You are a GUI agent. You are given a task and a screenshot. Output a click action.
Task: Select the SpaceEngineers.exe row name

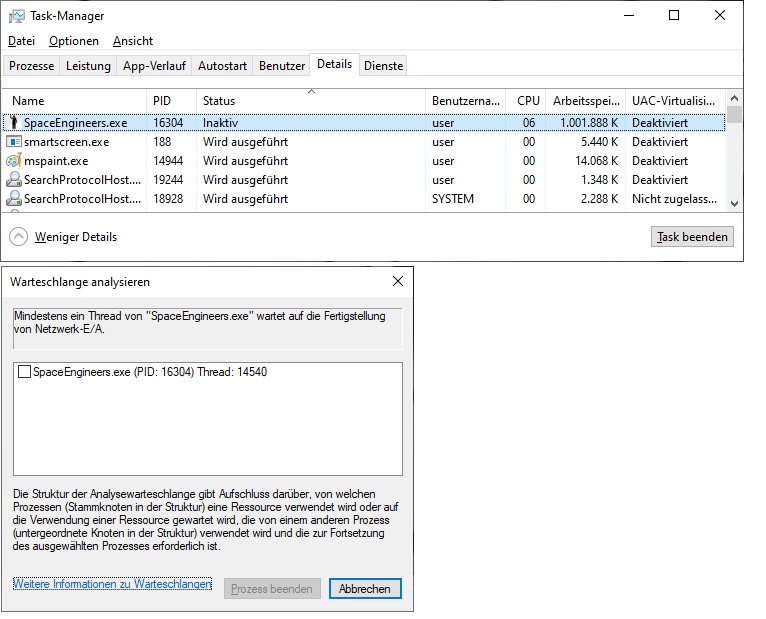tap(76, 123)
